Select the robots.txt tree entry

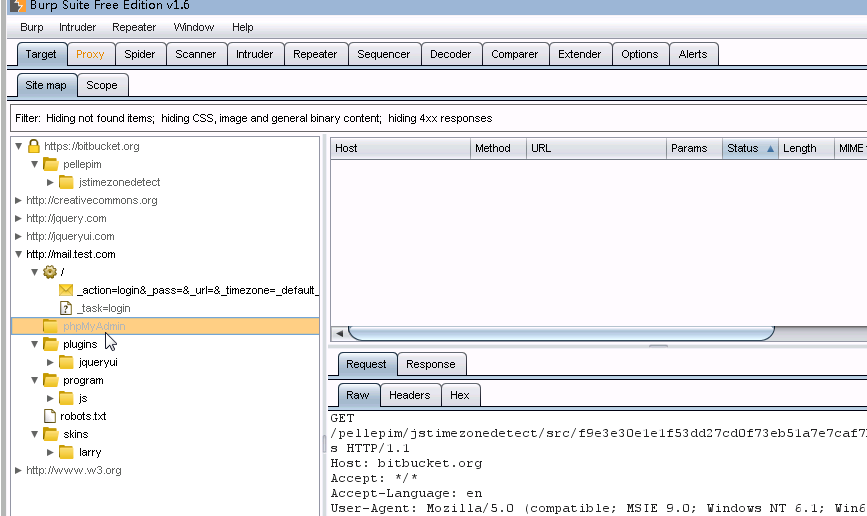[x=83, y=416]
